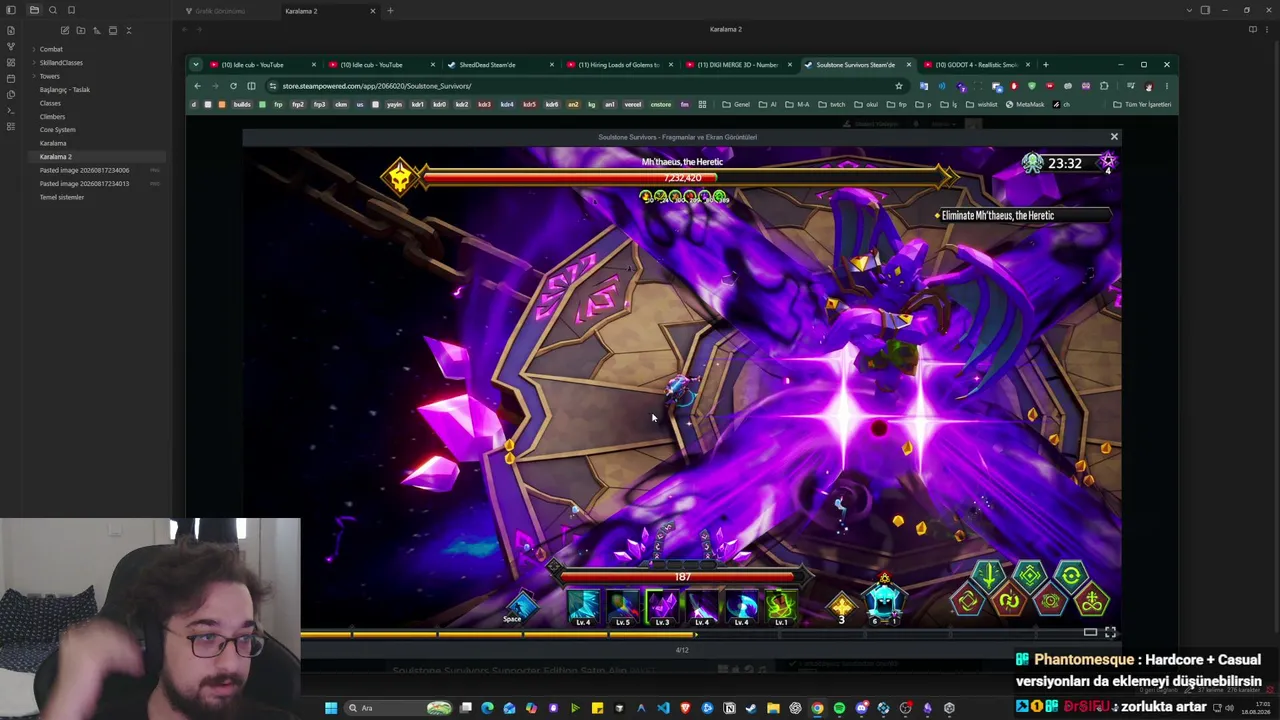Open the browser three-dot menu
This screenshot has height=720, width=1280.
1166,86
